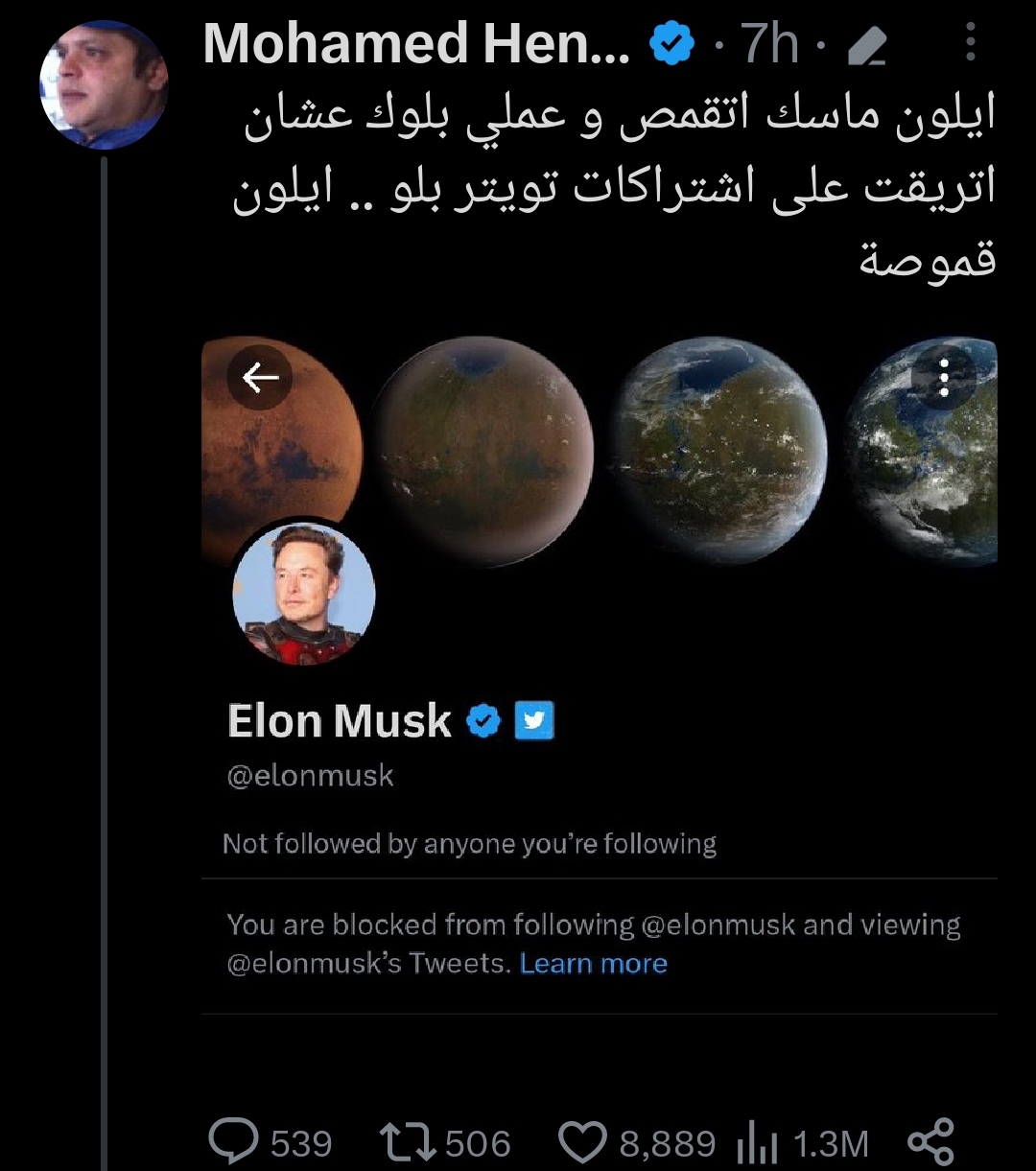Open the three-dot menu on Mars banner
The height and width of the screenshot is (1171, 1036).
tap(944, 378)
